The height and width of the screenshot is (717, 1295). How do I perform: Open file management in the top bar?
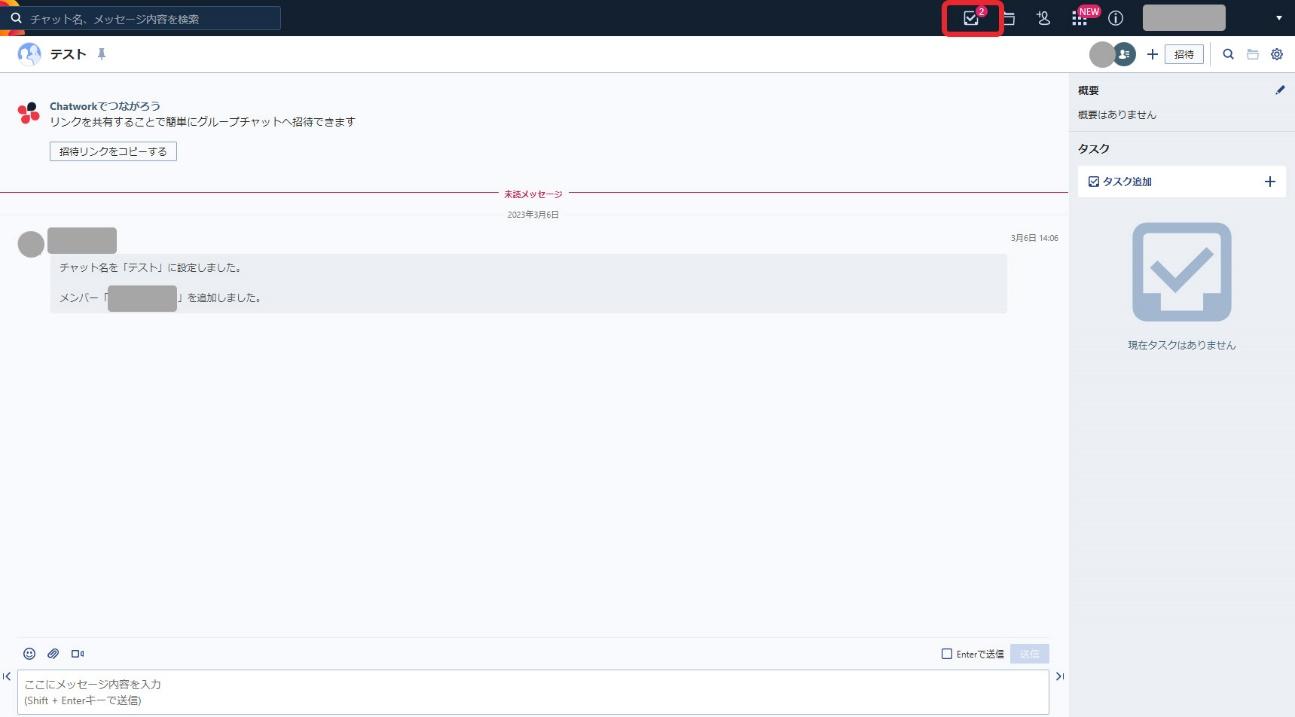pyautogui.click(x=1009, y=18)
